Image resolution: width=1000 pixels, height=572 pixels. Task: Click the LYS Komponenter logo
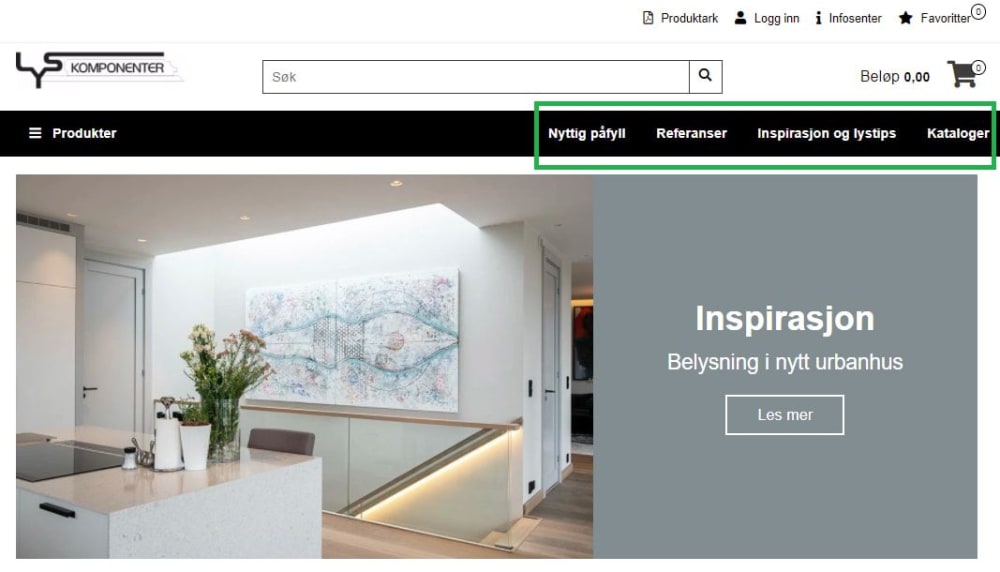pos(99,69)
